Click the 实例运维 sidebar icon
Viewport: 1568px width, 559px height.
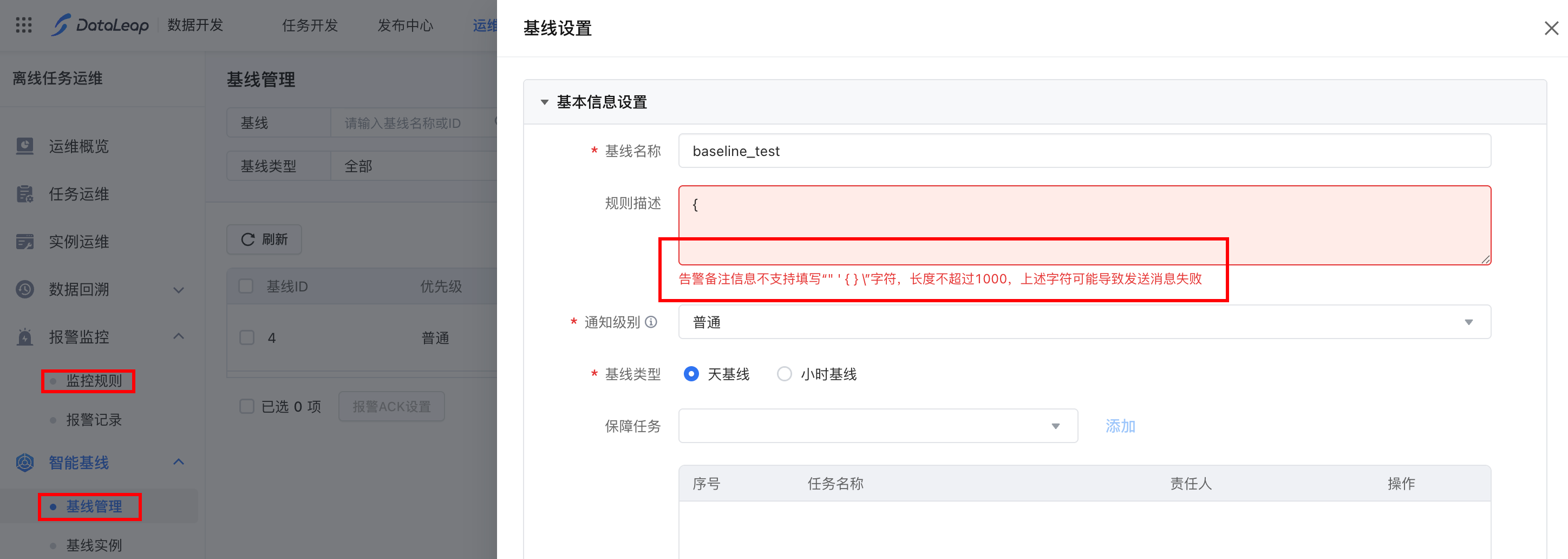click(x=24, y=242)
